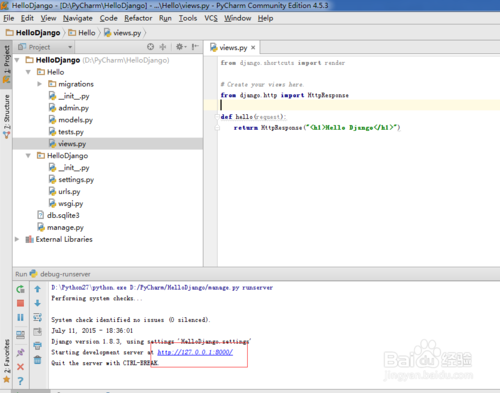
Task: Pause the run console output
Action: (20, 317)
